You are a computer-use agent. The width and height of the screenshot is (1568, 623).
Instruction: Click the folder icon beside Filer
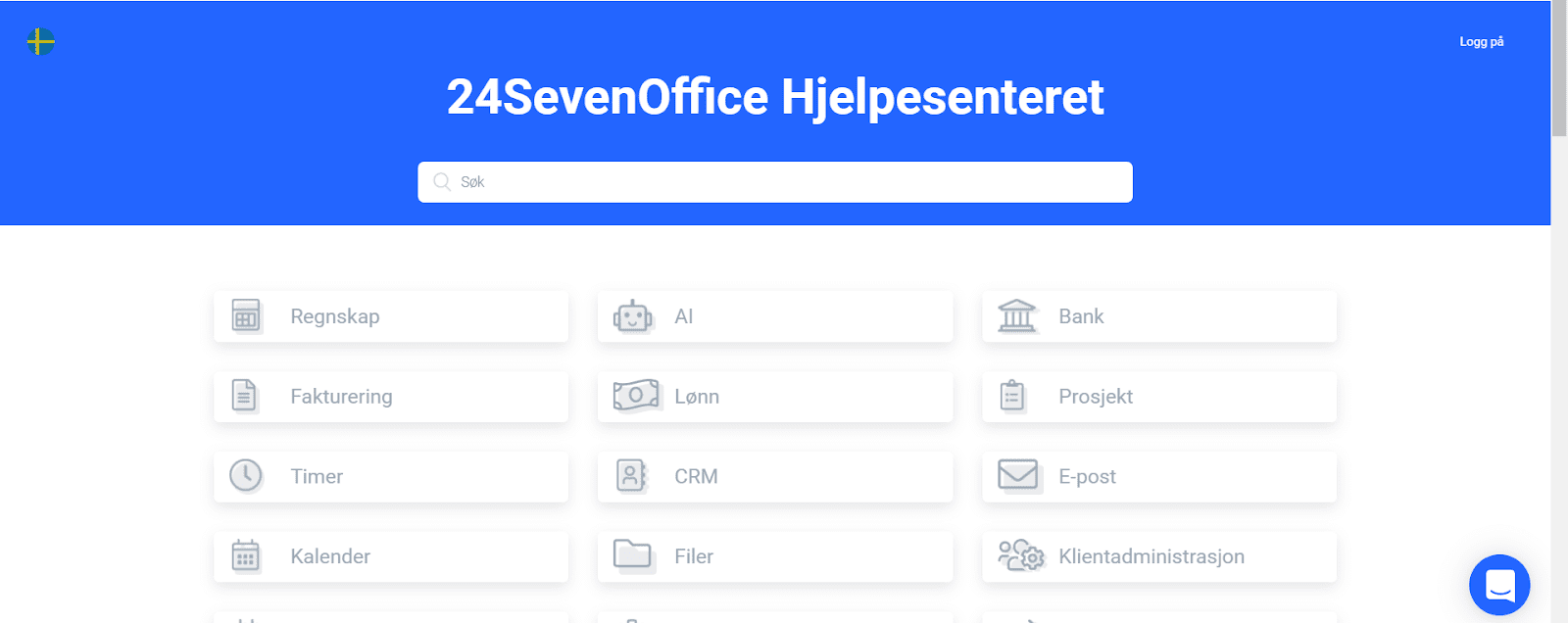[632, 554]
